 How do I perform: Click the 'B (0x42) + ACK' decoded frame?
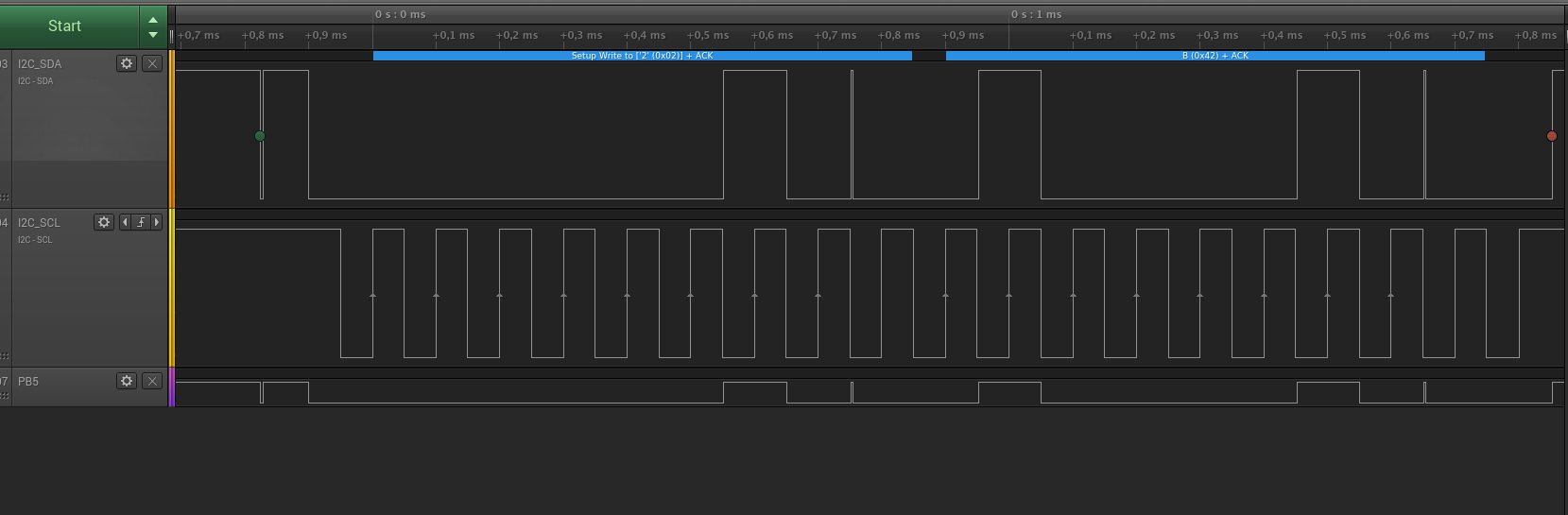pyautogui.click(x=1215, y=56)
